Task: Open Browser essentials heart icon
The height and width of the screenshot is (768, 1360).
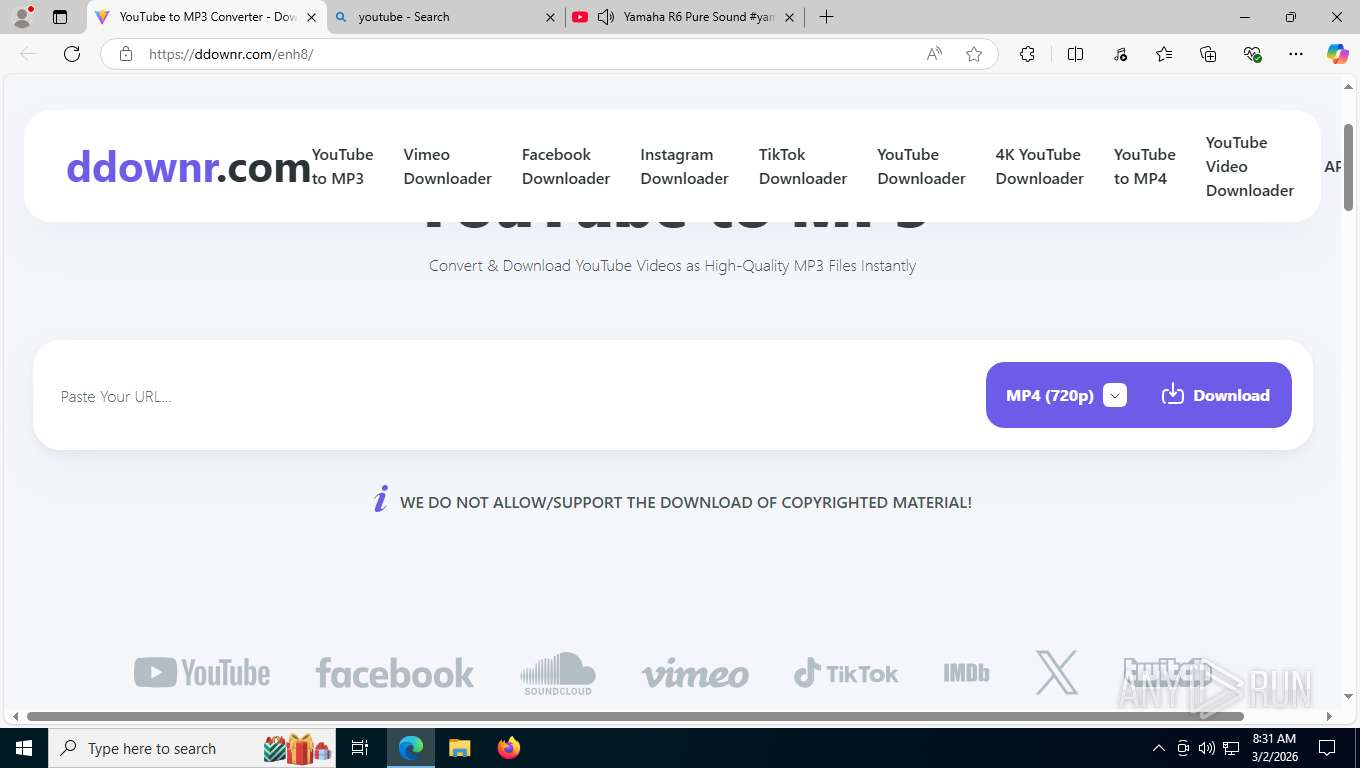Action: pyautogui.click(x=1252, y=54)
